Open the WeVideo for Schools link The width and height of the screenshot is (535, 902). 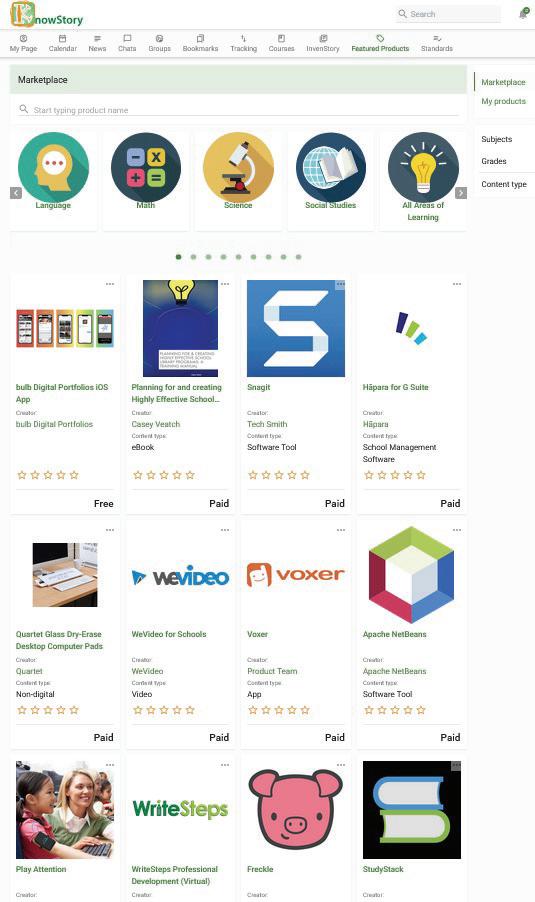(x=169, y=634)
